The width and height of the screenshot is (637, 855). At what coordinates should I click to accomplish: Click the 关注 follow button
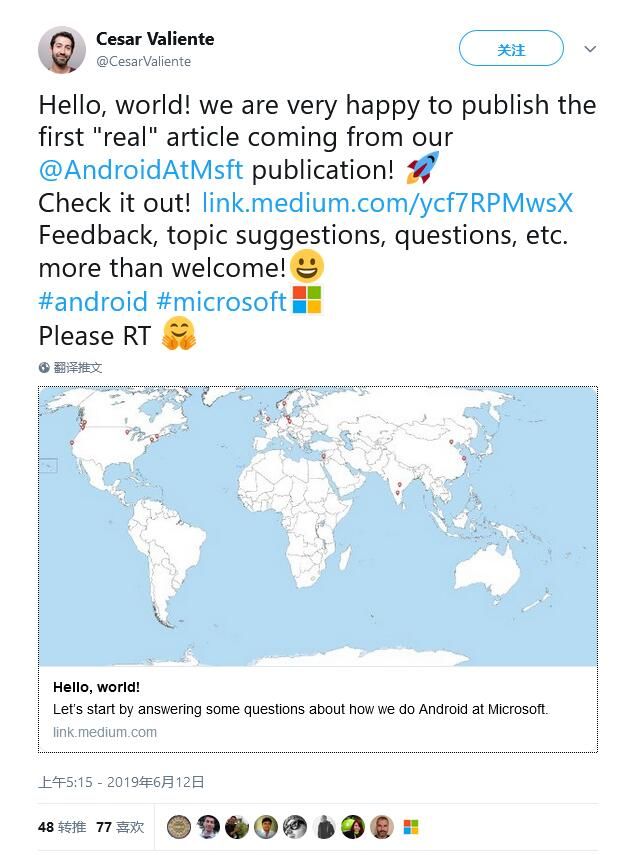[511, 49]
